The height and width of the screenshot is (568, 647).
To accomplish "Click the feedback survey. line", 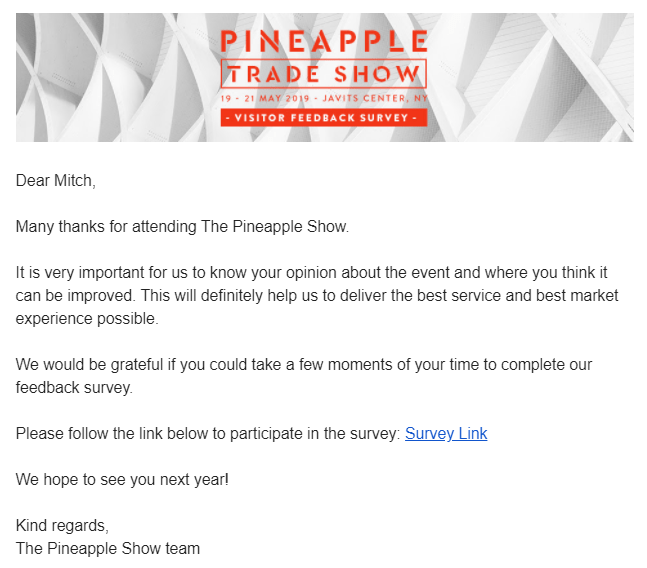I will pyautogui.click(x=74, y=388).
